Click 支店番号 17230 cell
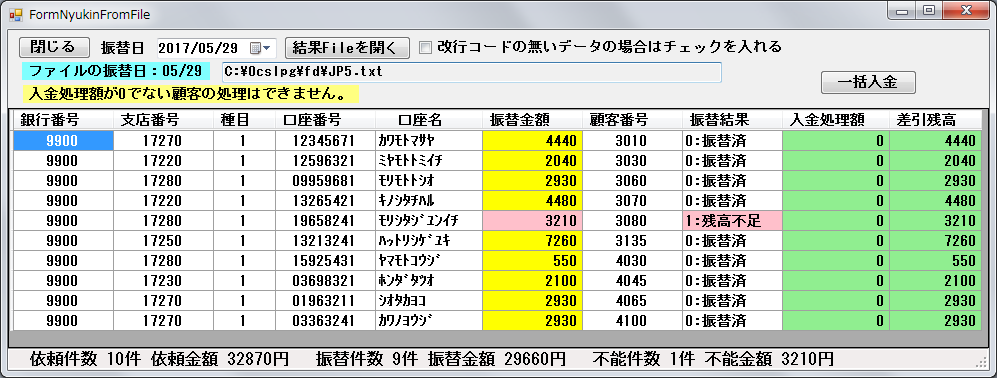 click(x=163, y=281)
